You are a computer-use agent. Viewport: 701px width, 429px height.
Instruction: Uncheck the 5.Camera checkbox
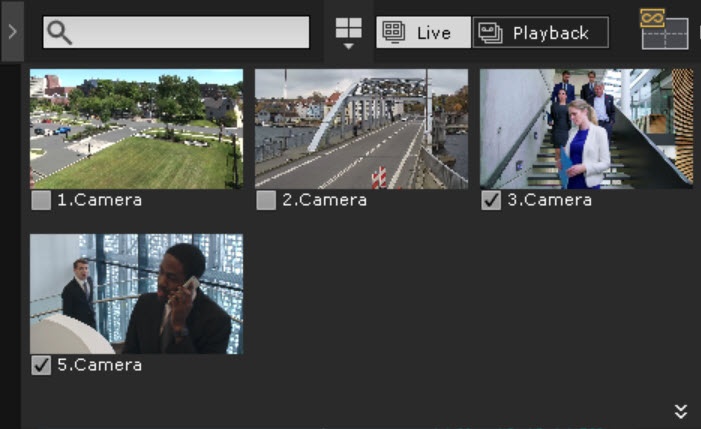(x=41, y=366)
